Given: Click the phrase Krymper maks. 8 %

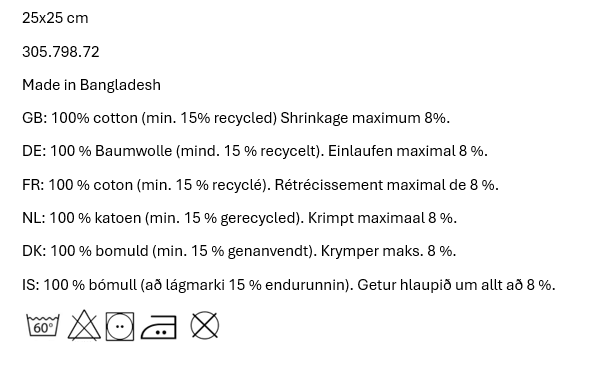Looking at the screenshot, I should 388,251.
